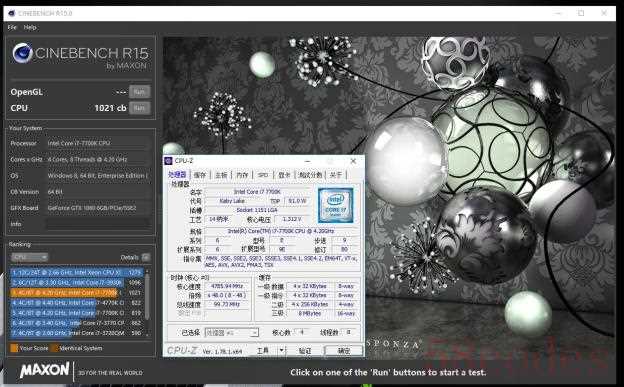Run the OpenGL benchmark

pos(139,92)
